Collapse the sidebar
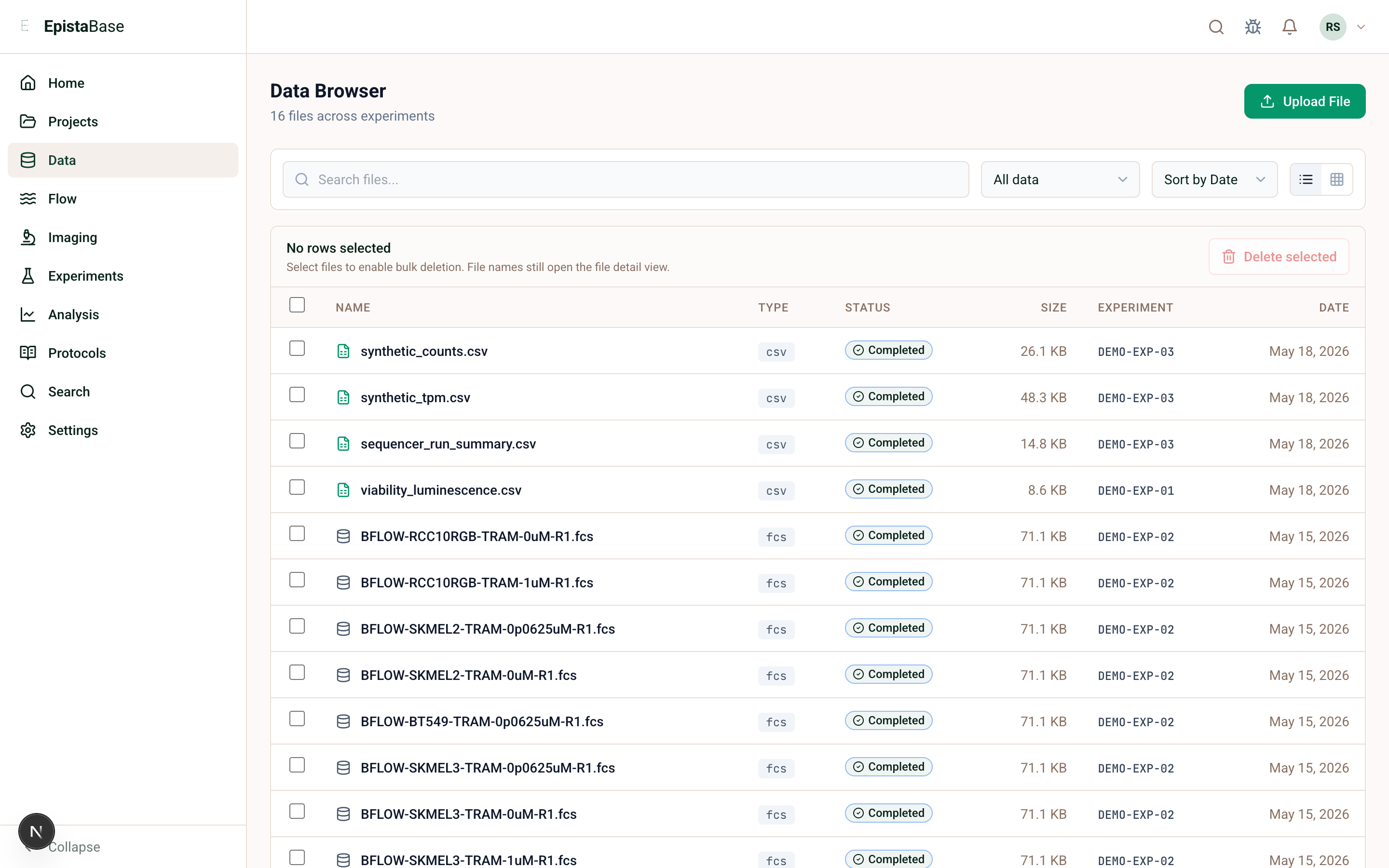Viewport: 1389px width, 868px height. tap(74, 847)
